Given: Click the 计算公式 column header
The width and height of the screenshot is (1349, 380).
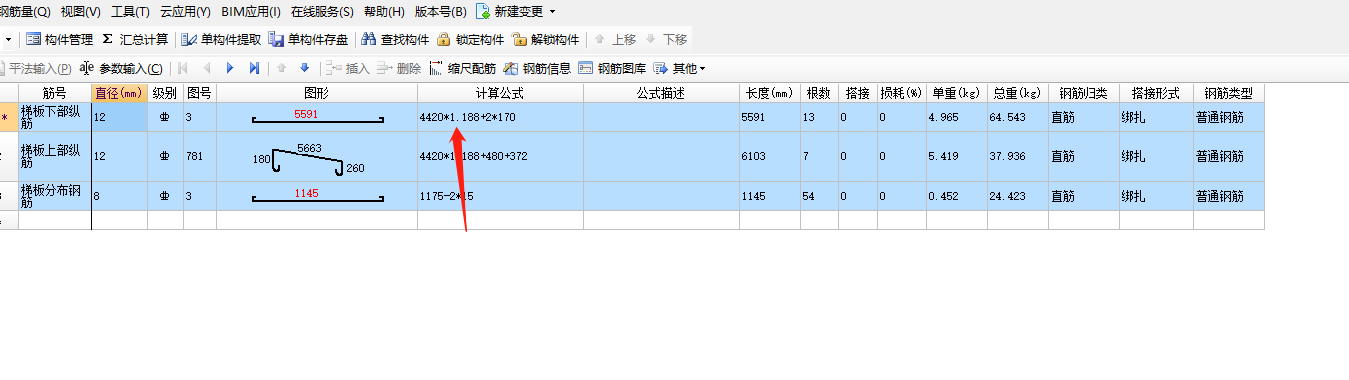Looking at the screenshot, I should pos(500,93).
